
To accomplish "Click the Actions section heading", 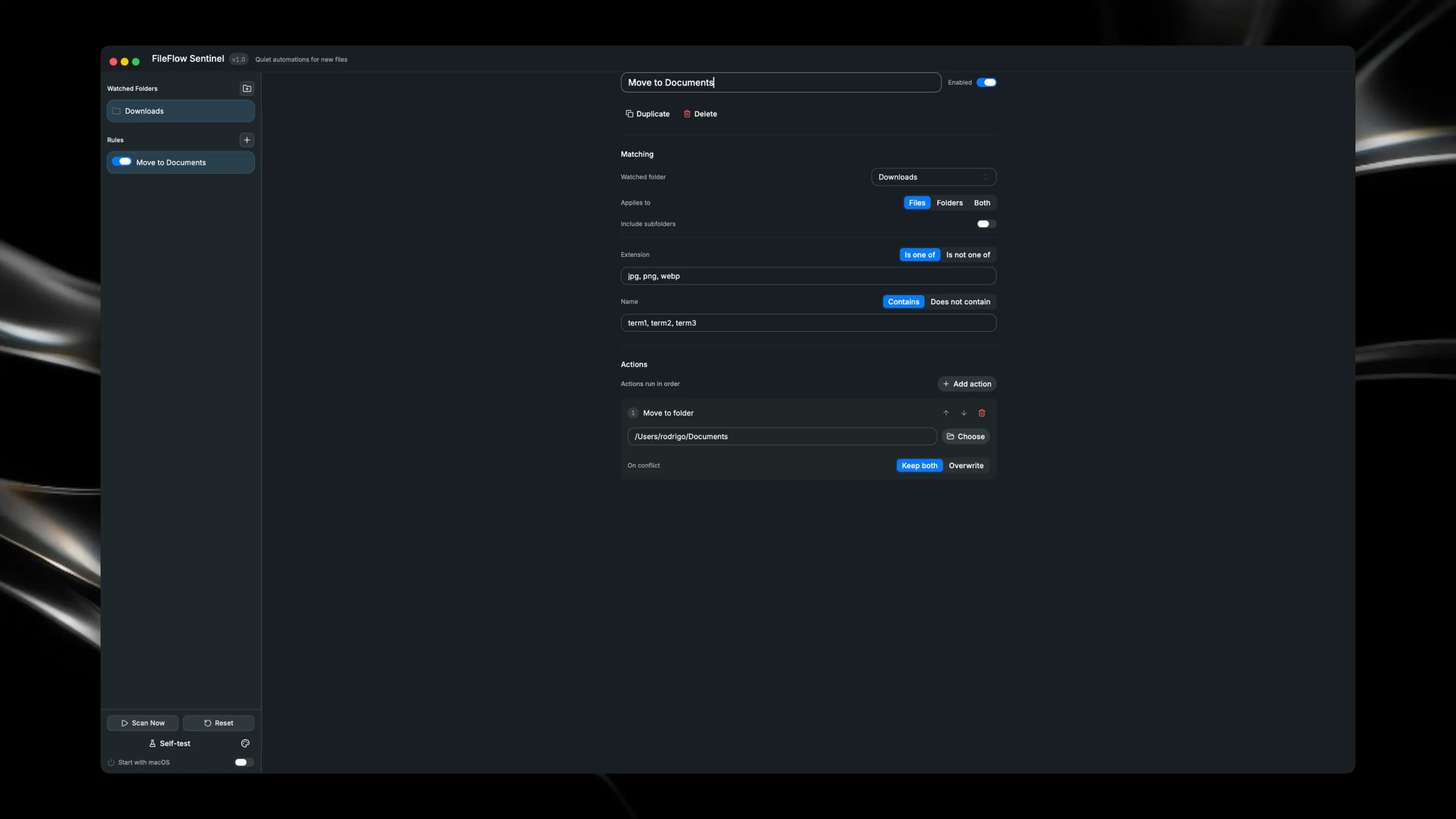I will tap(634, 364).
